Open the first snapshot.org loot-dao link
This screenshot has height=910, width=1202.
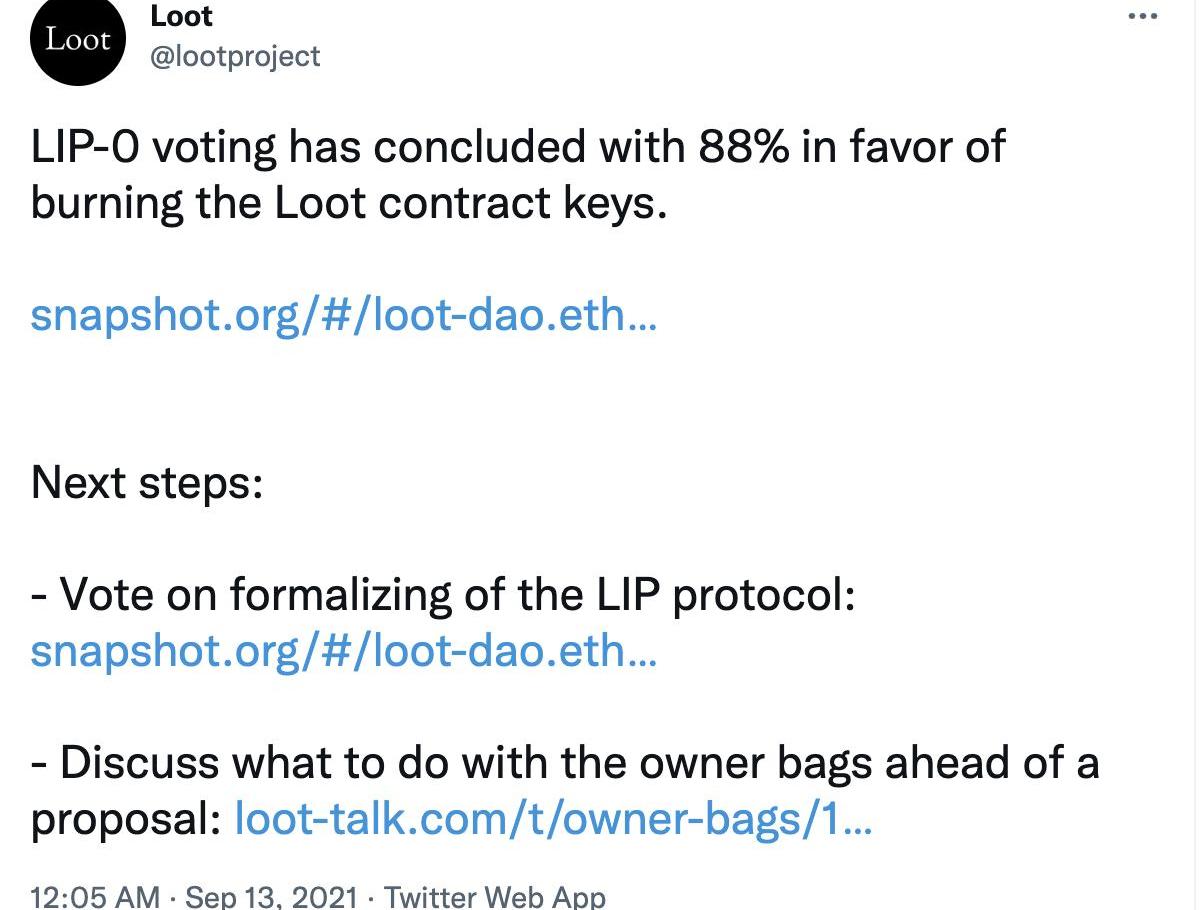click(344, 316)
